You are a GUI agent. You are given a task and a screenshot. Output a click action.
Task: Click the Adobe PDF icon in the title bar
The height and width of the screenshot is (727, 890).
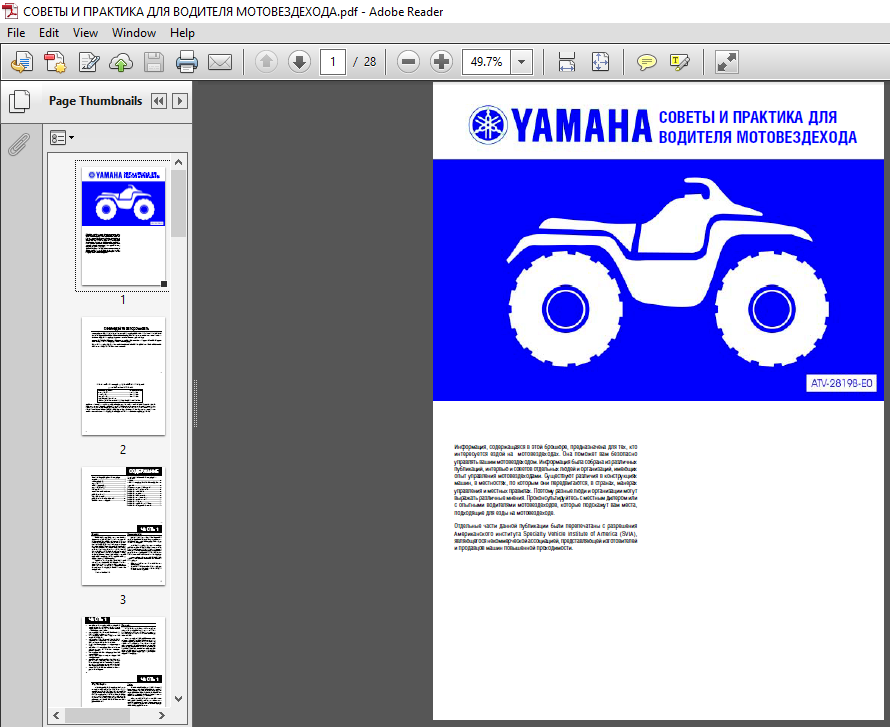(10, 11)
